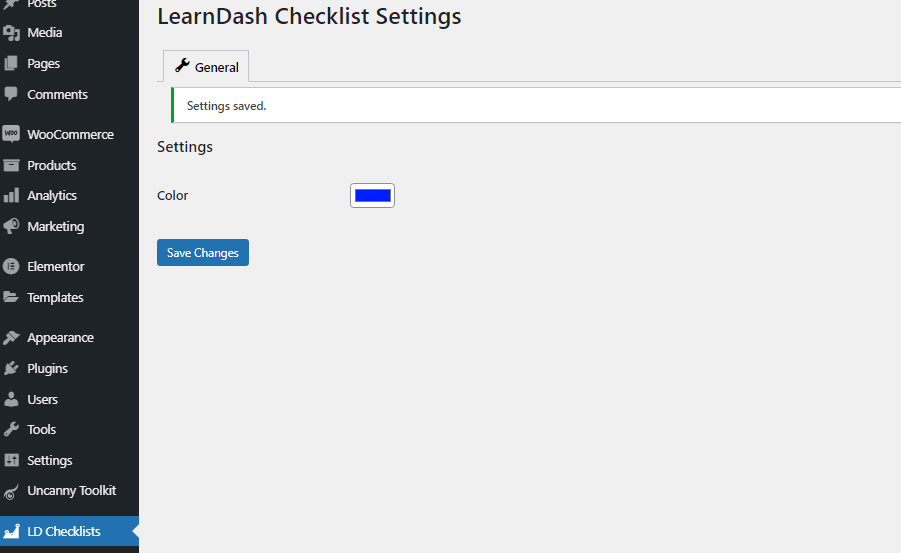901x553 pixels.
Task: Click the Products archive box icon
Action: point(11,166)
